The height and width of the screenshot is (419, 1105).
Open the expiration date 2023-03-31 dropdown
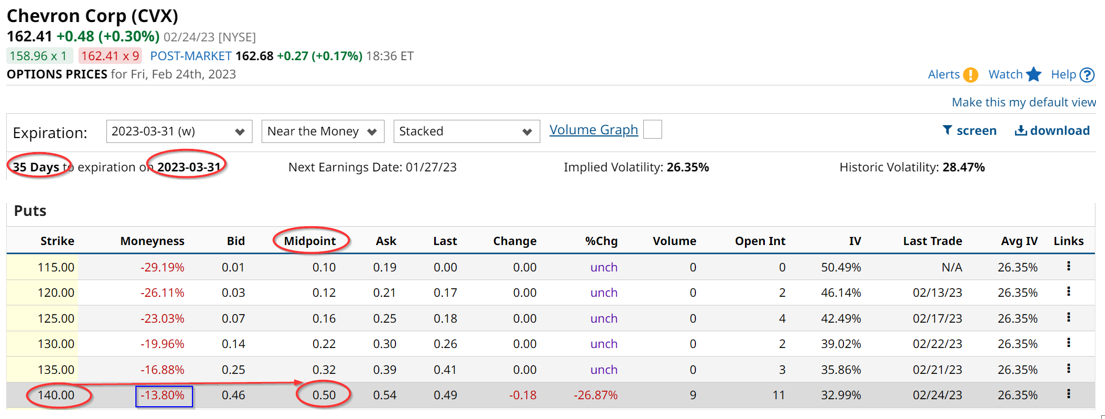178,131
